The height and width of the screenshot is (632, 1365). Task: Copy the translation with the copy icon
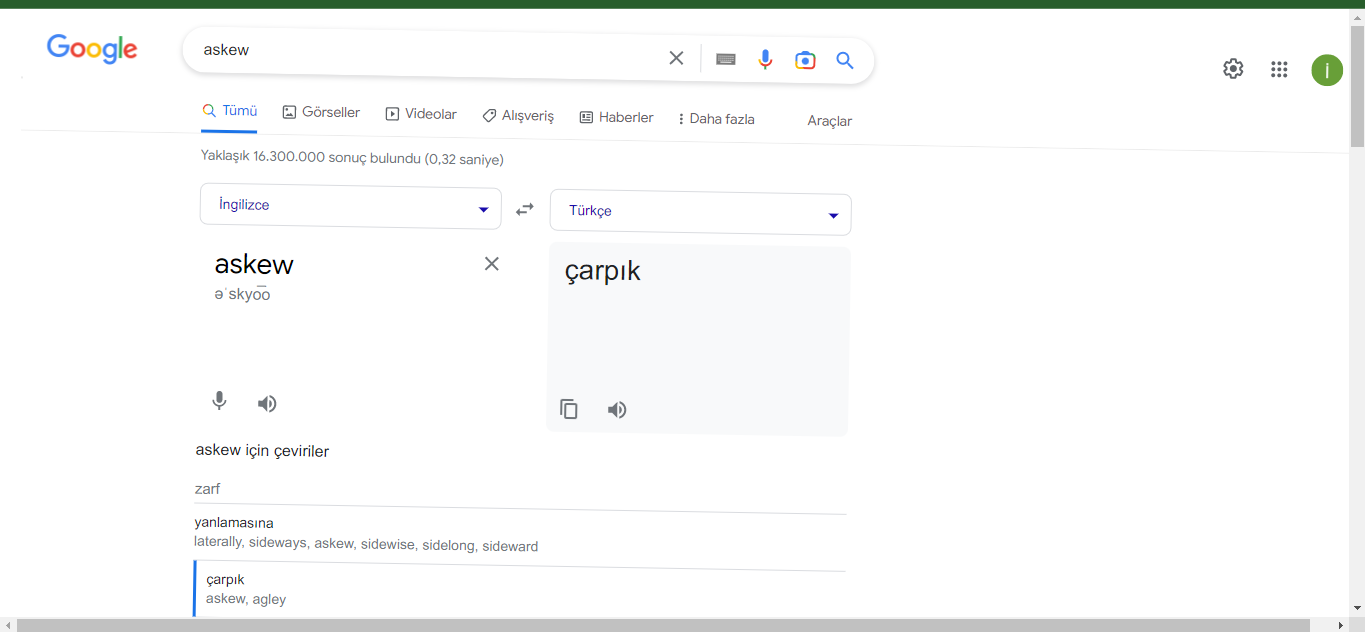[x=569, y=409]
